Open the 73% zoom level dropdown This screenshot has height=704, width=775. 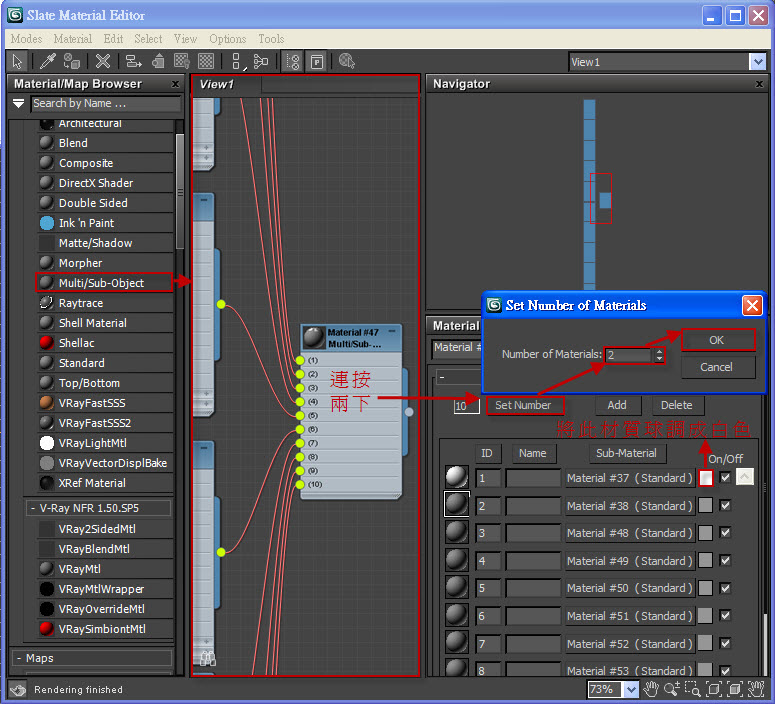click(x=631, y=689)
